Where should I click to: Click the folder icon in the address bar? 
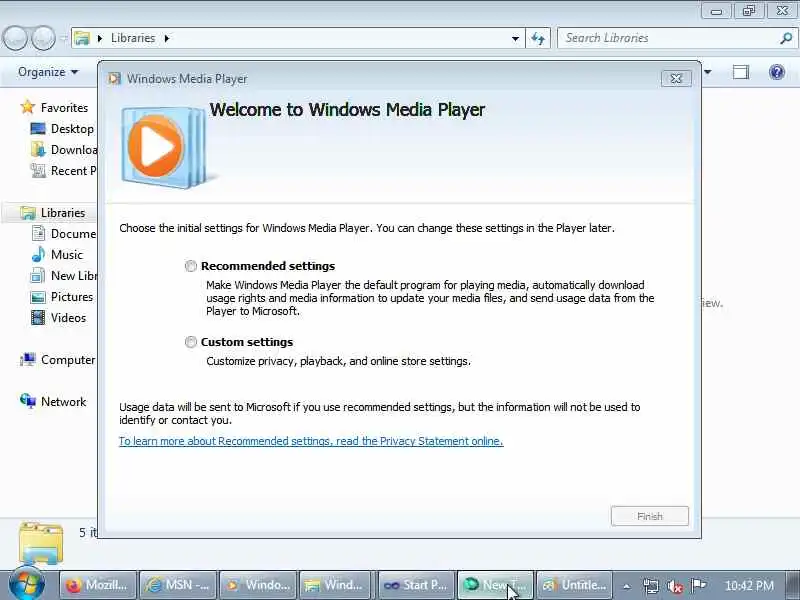click(82, 38)
